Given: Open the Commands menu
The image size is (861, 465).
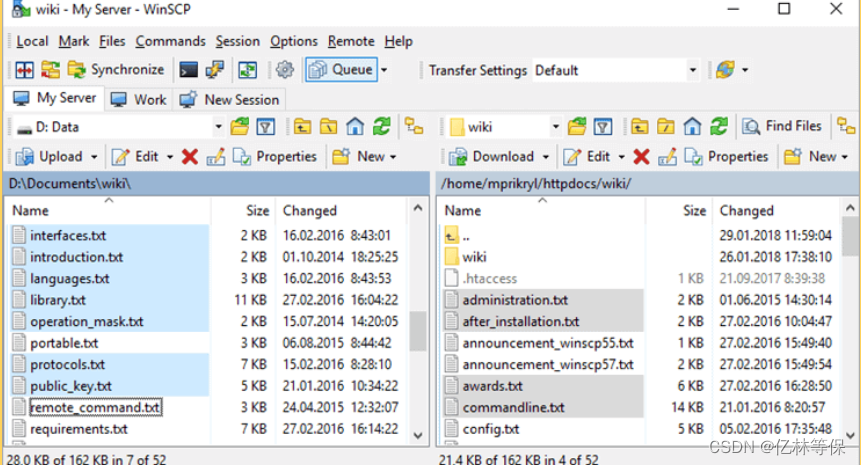Looking at the screenshot, I should [170, 41].
